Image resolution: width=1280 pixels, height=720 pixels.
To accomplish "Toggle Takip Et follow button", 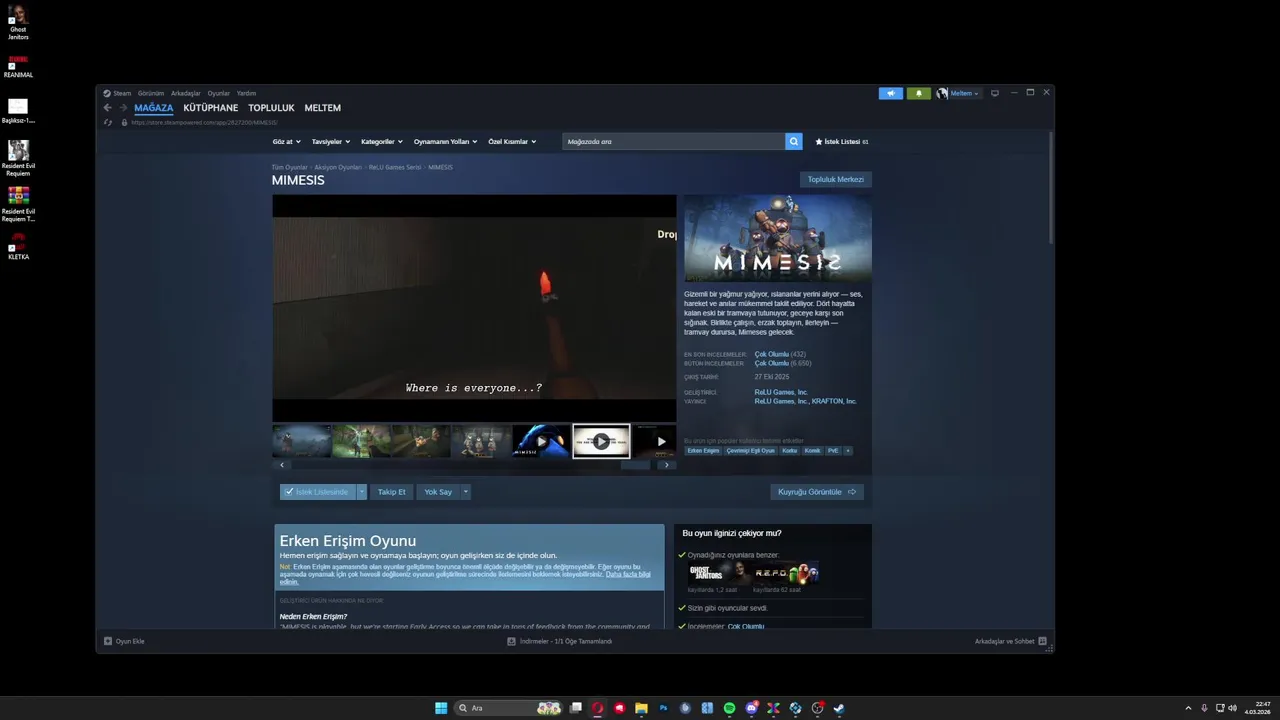I will (391, 492).
